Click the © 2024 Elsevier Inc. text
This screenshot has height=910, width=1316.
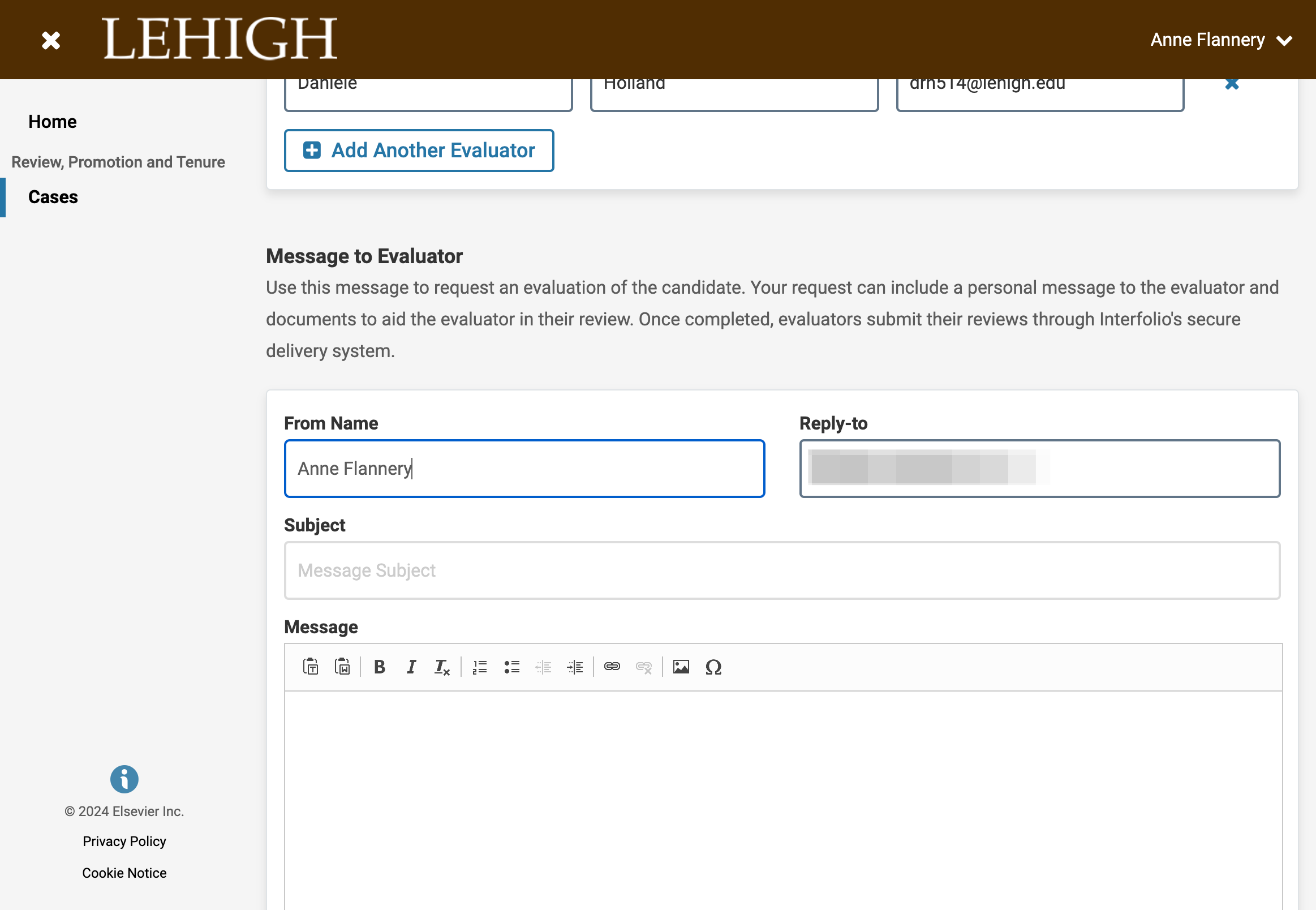pyautogui.click(x=124, y=812)
